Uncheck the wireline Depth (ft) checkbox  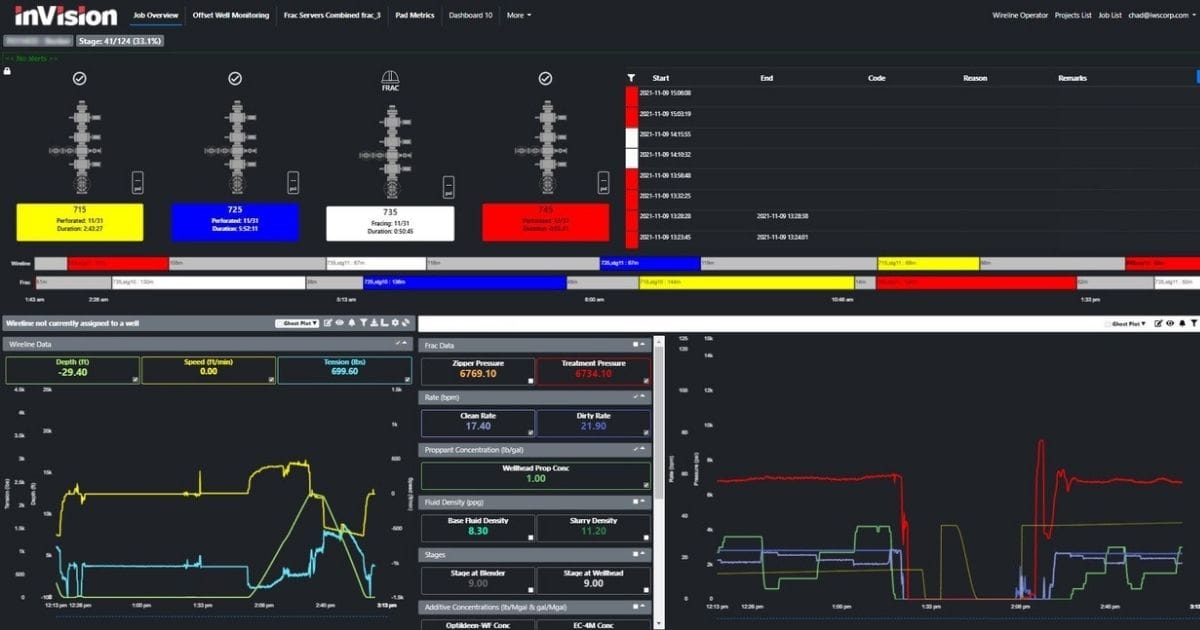[134, 379]
